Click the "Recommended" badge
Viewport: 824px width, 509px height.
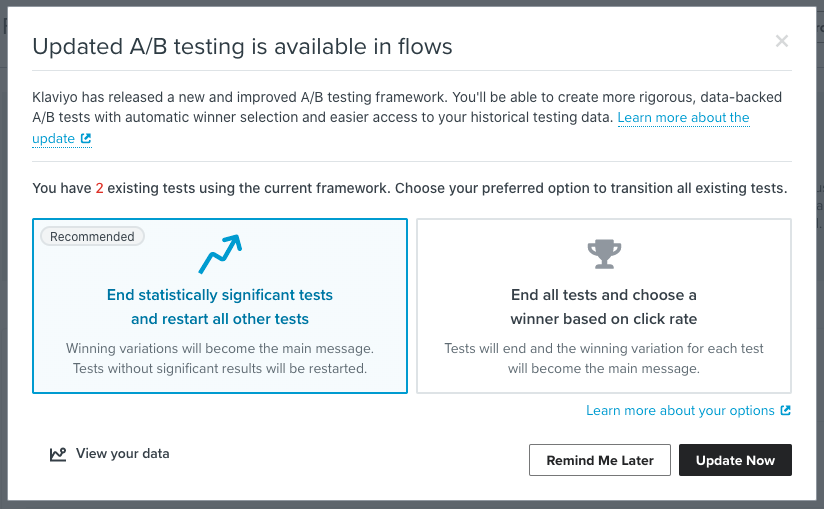coord(92,237)
